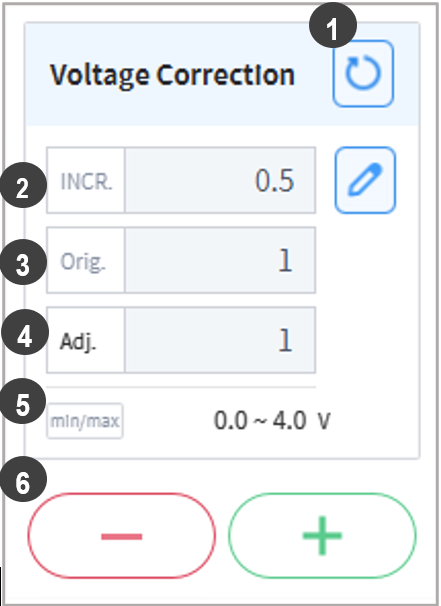Click the green plus button

pyautogui.click(x=322, y=536)
